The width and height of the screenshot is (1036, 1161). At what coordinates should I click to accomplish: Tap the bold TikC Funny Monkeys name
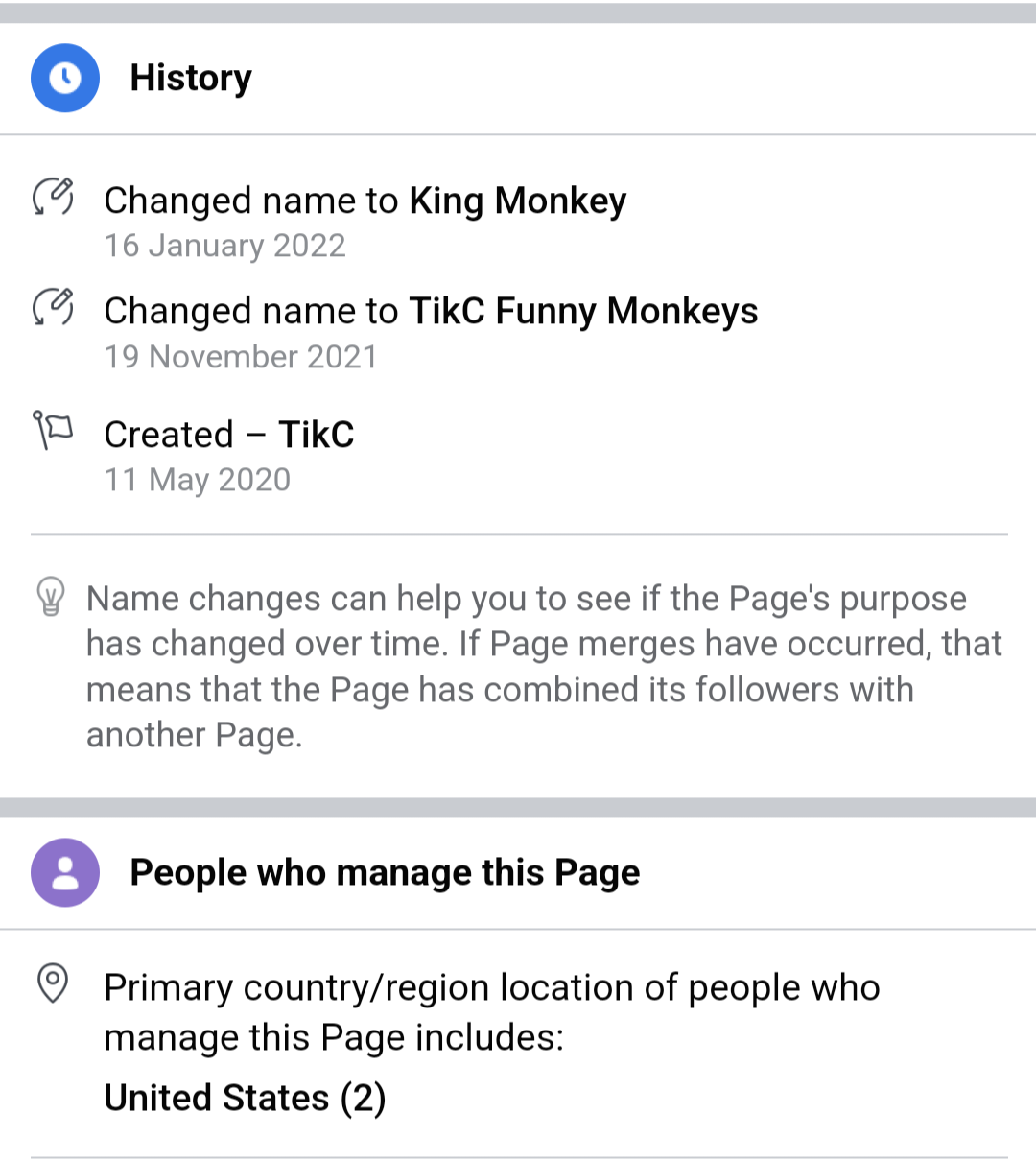pyautogui.click(x=583, y=311)
